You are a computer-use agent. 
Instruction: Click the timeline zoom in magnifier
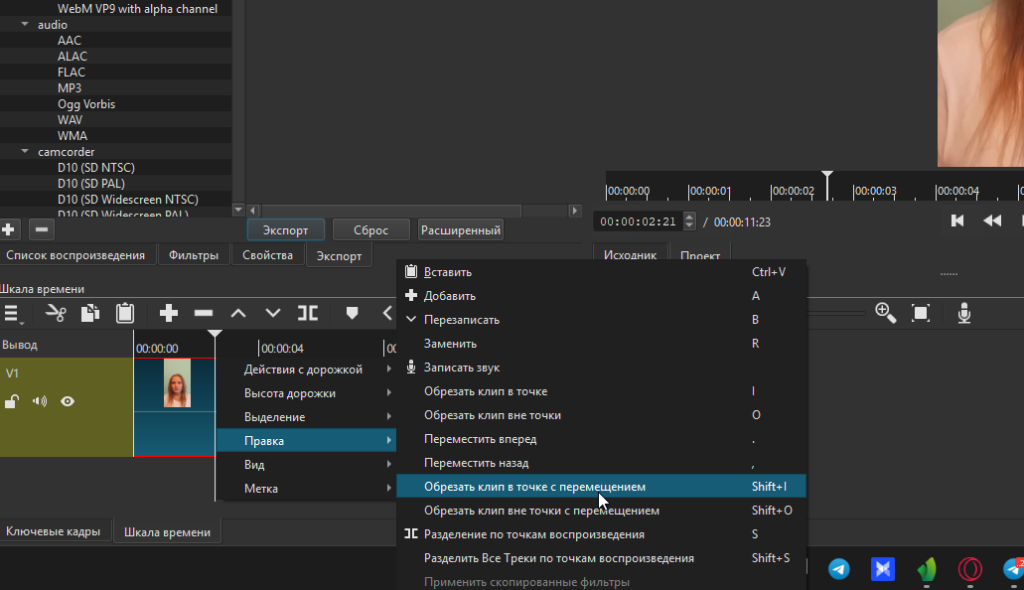(x=885, y=313)
